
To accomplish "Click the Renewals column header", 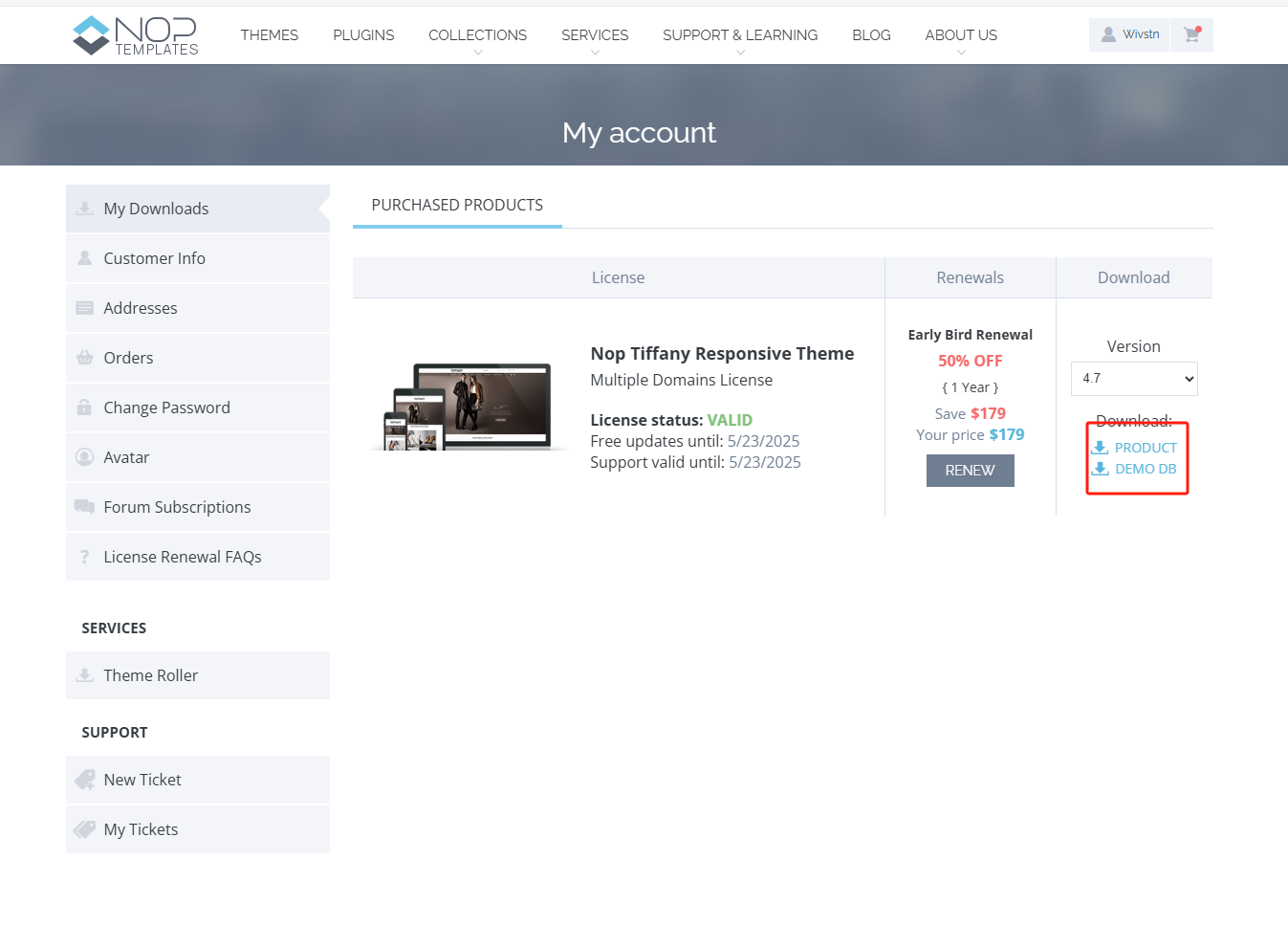I will point(971,277).
